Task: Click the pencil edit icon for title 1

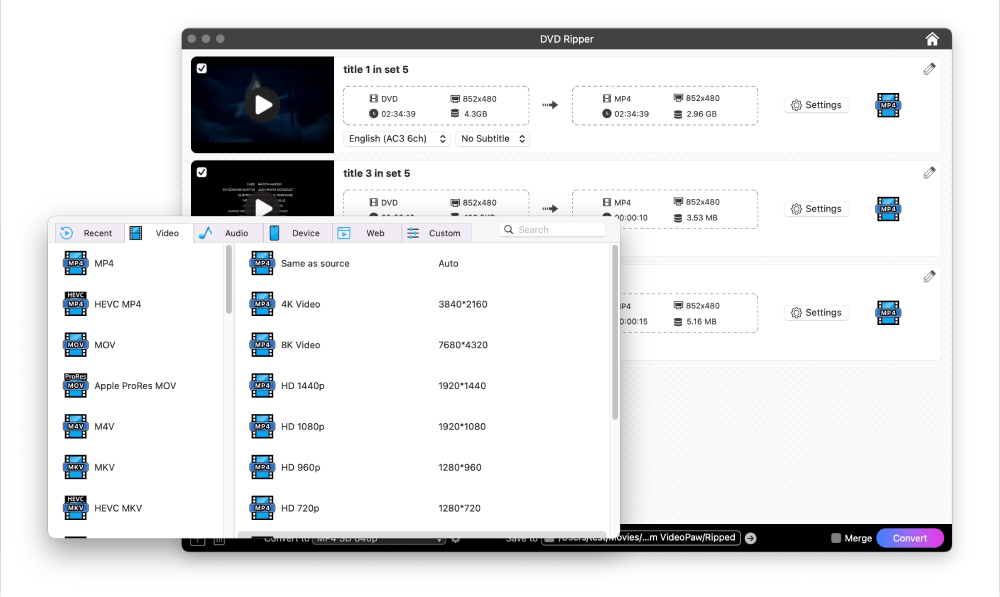Action: 930,69
